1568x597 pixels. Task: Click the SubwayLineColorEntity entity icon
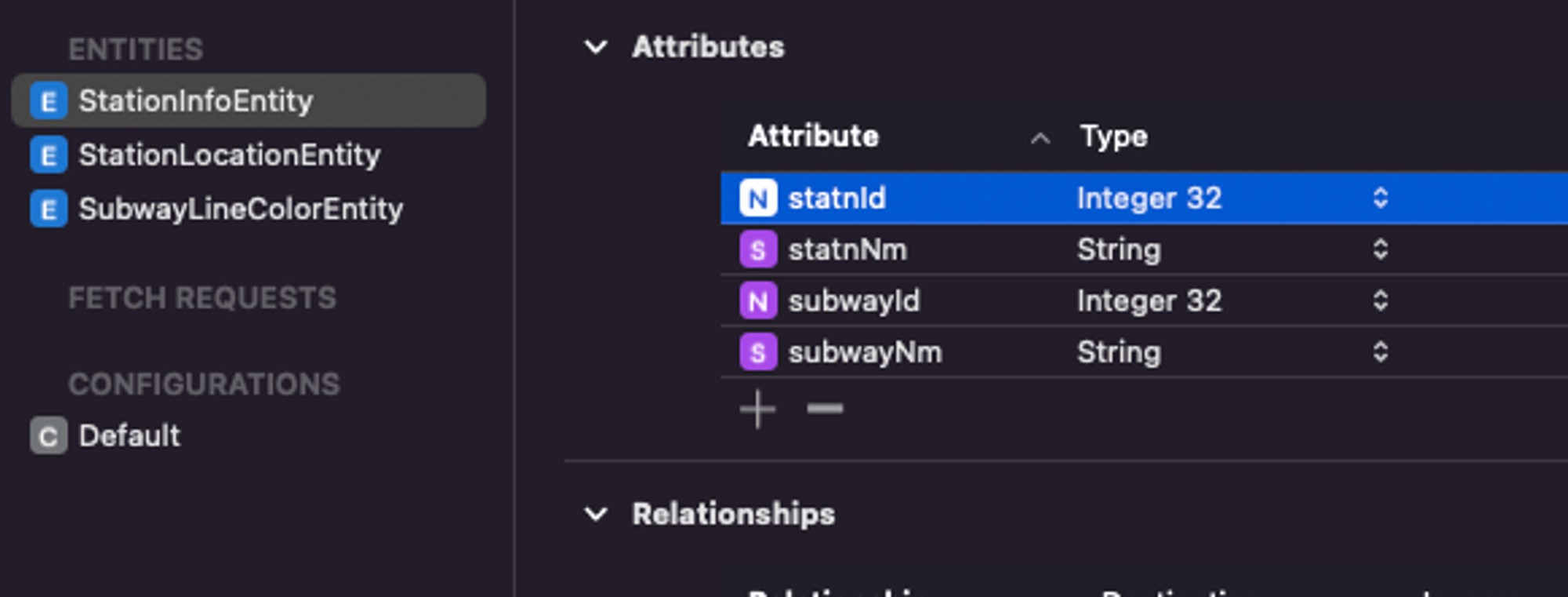click(x=49, y=209)
